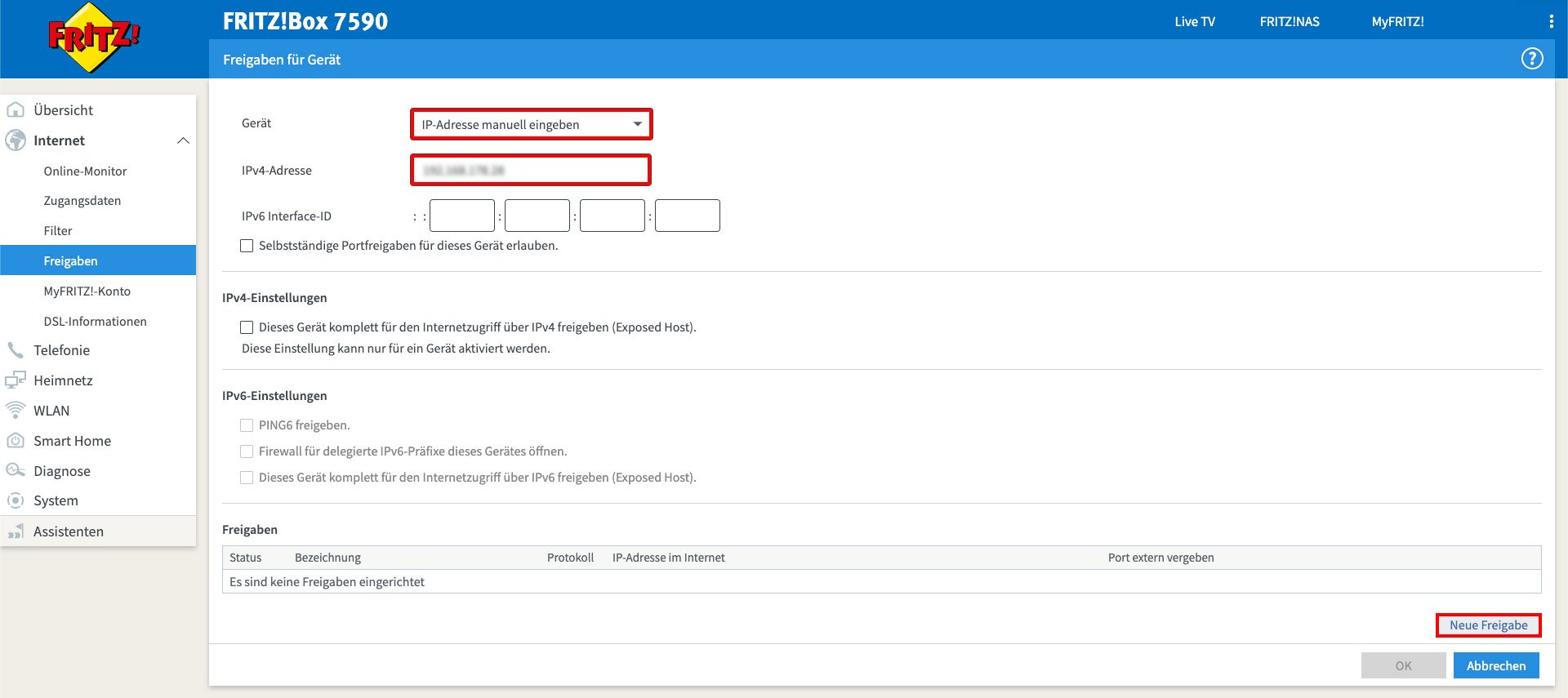
Task: Click the Smart Home icon
Action: (x=16, y=441)
